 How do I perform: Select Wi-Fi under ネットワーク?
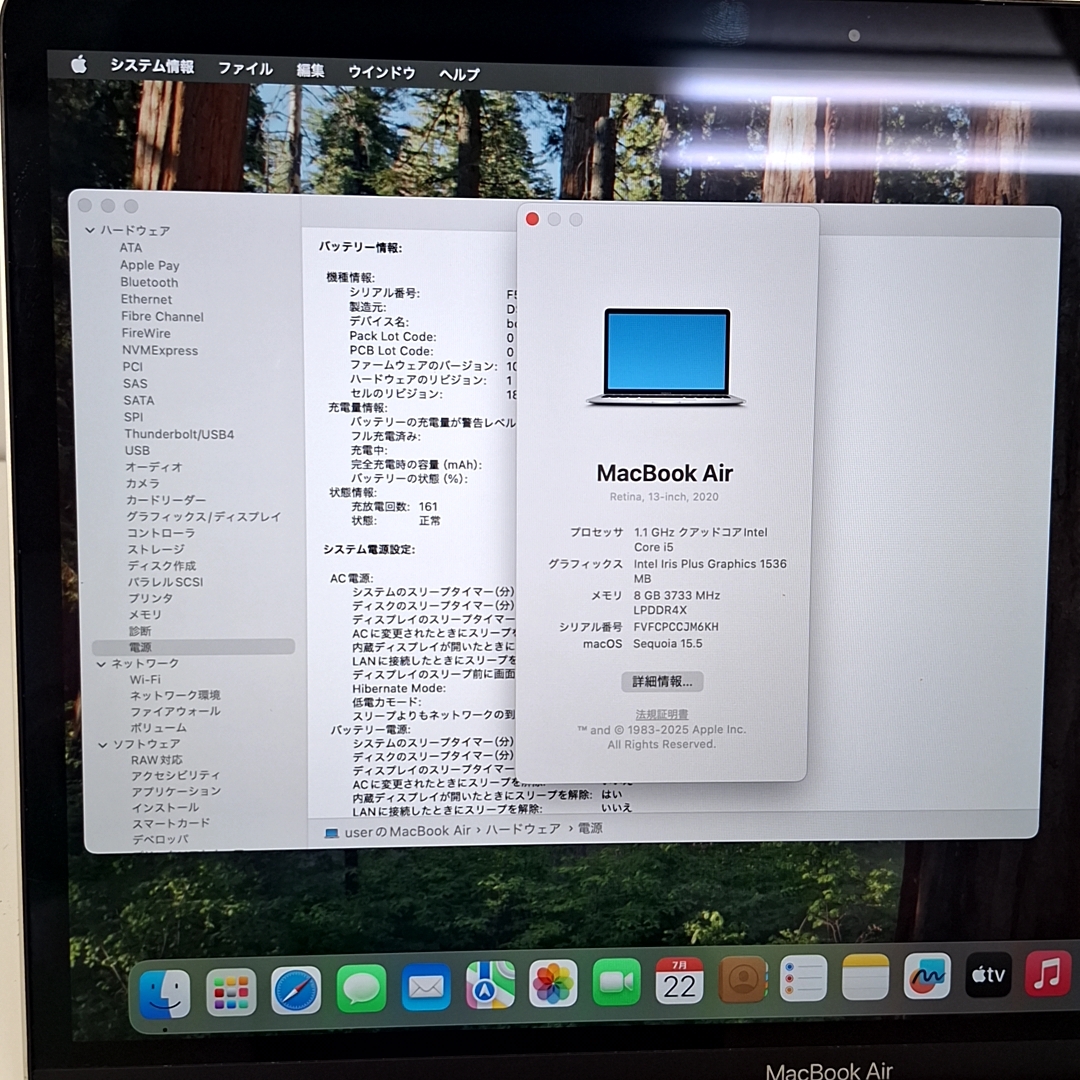tap(145, 680)
